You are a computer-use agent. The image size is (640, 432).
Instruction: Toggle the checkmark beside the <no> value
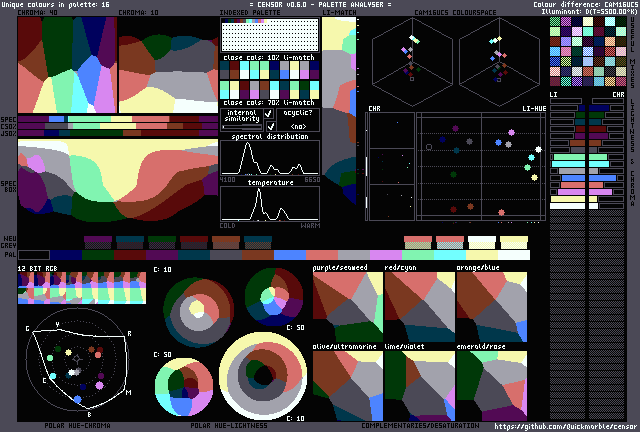coord(270,126)
